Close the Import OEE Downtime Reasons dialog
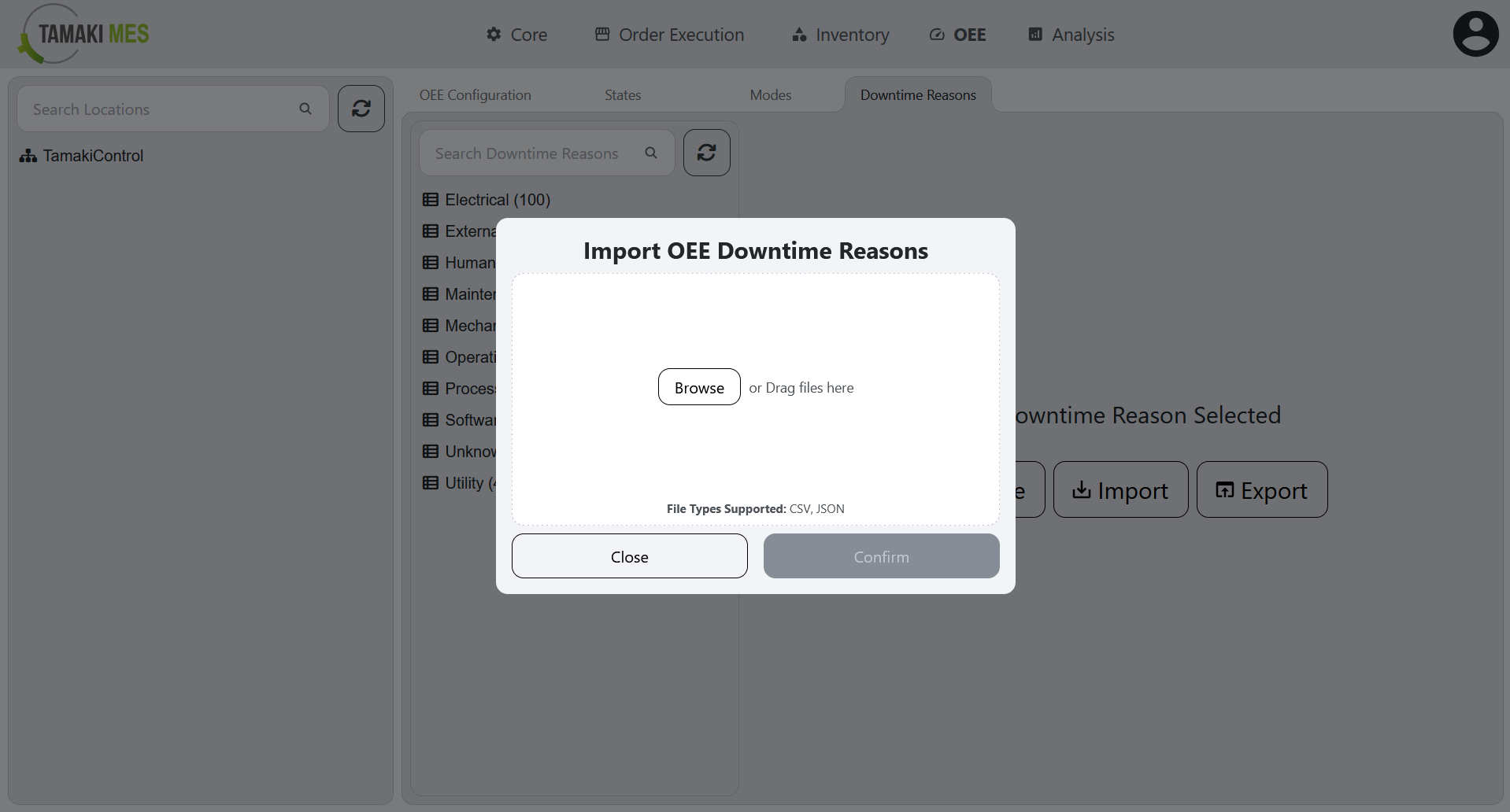1510x812 pixels. click(628, 555)
